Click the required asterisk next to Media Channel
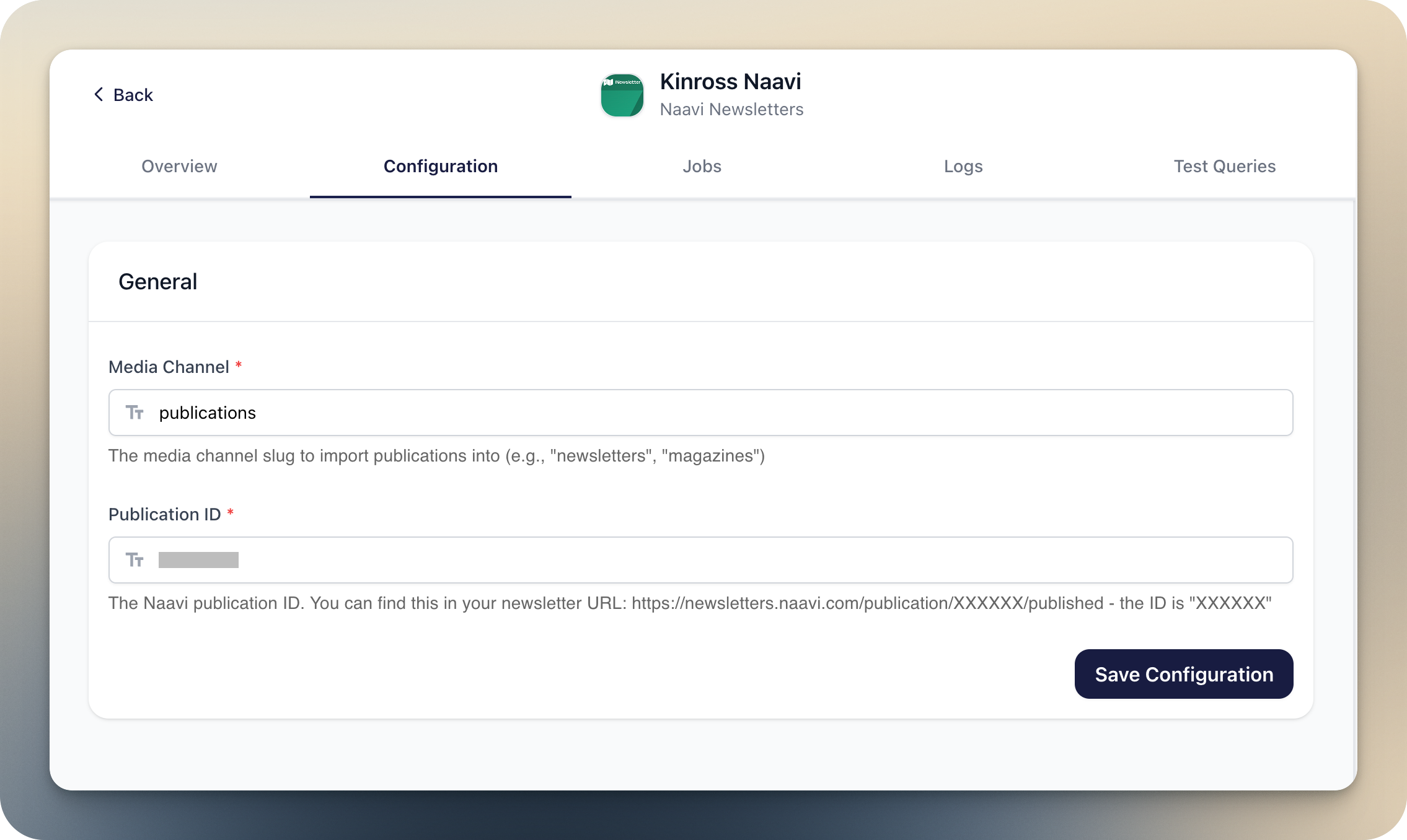The image size is (1407, 840). (x=239, y=365)
